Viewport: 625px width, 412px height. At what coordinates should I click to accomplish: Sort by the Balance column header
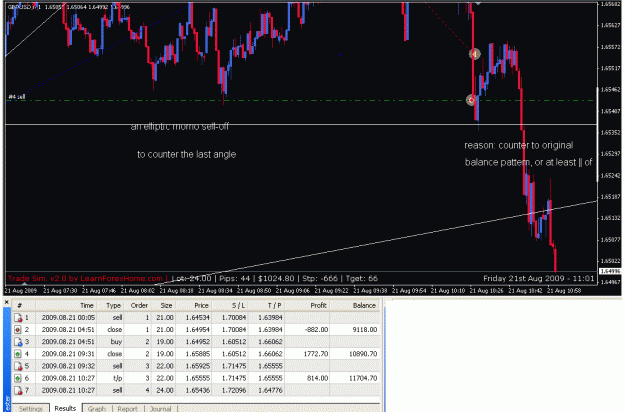coord(355,306)
